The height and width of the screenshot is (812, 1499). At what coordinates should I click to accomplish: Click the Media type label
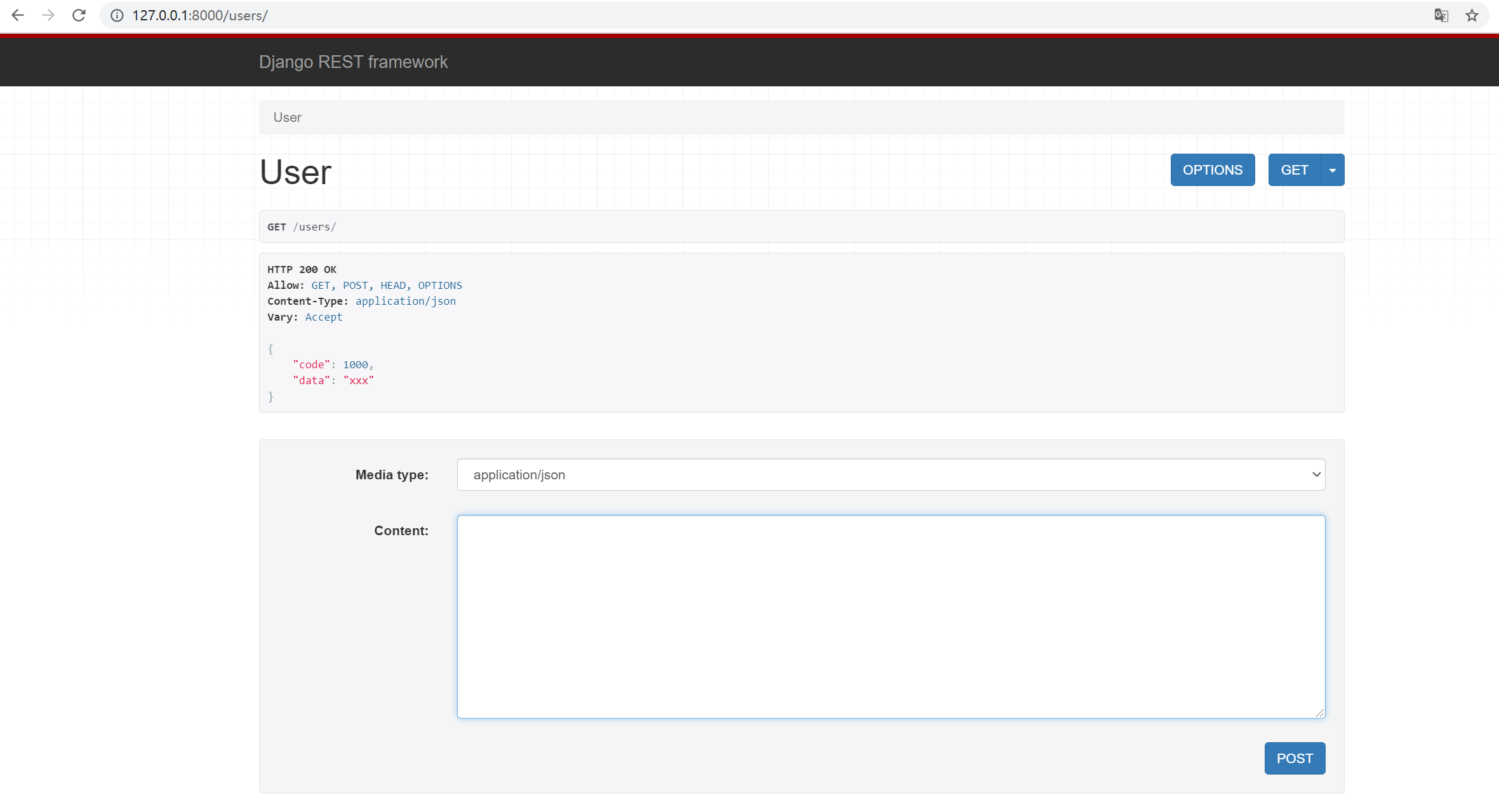392,475
